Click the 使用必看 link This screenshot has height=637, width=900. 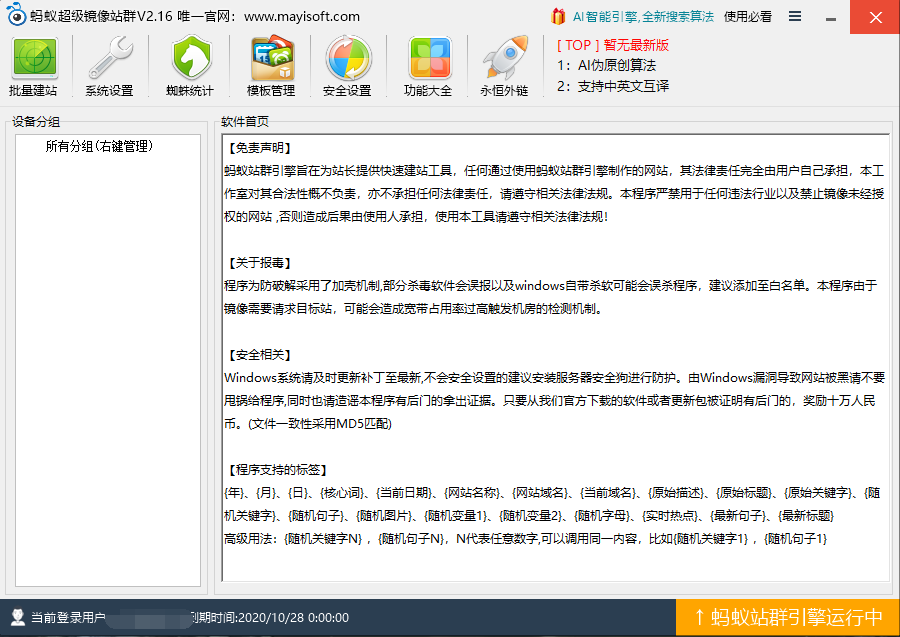(x=748, y=16)
